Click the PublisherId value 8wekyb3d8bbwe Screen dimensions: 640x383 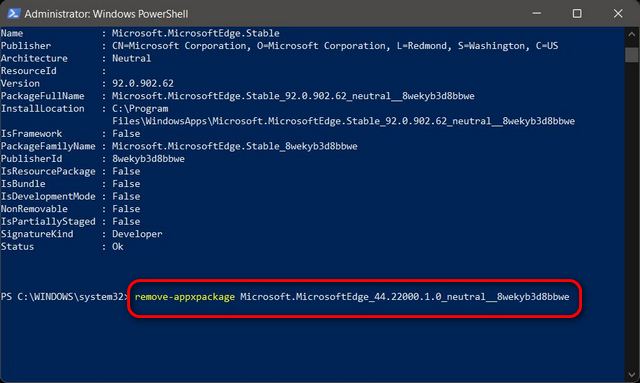(148, 159)
